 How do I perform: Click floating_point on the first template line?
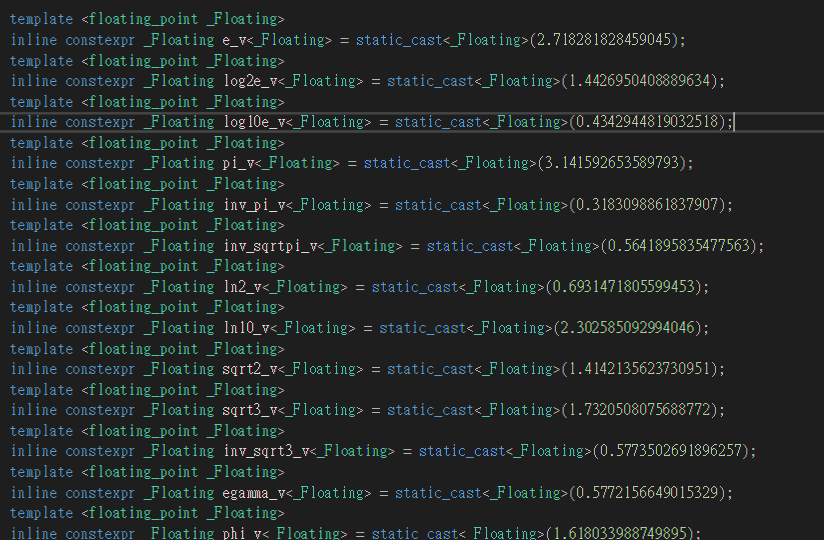tap(144, 19)
